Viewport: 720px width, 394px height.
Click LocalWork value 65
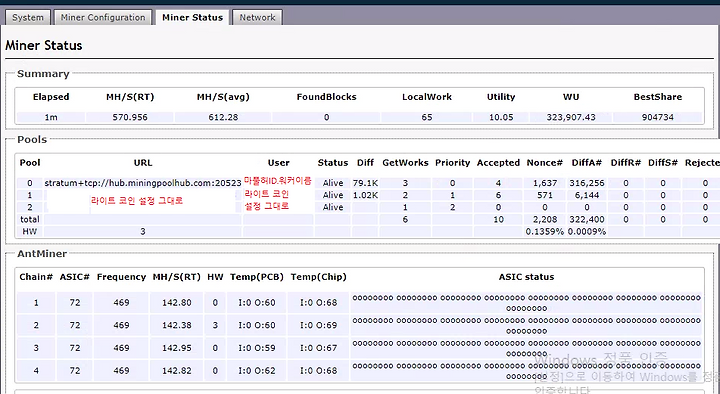pyautogui.click(x=427, y=117)
